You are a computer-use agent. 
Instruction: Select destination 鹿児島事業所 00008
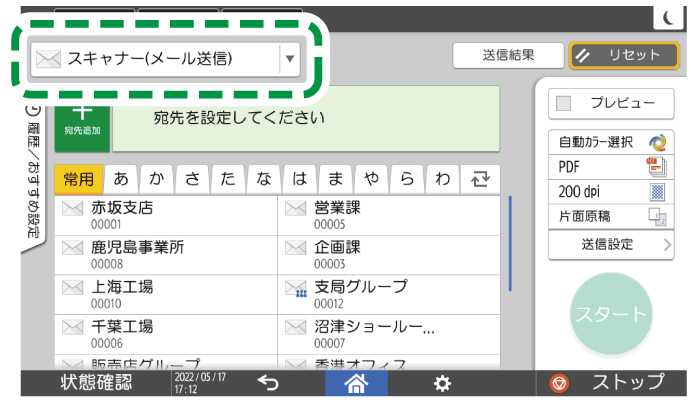(166, 255)
